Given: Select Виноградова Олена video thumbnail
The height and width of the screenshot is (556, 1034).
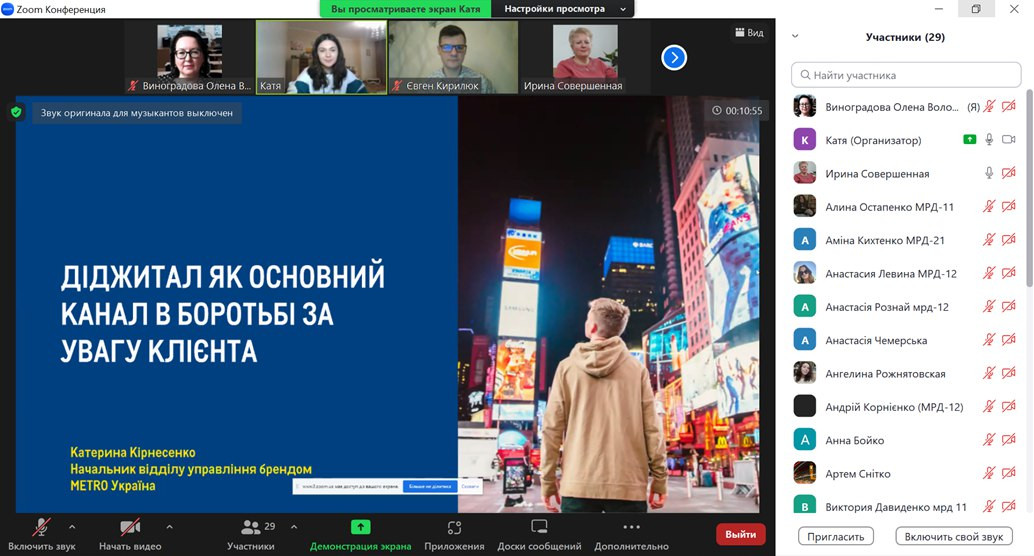Looking at the screenshot, I should tap(189, 57).
